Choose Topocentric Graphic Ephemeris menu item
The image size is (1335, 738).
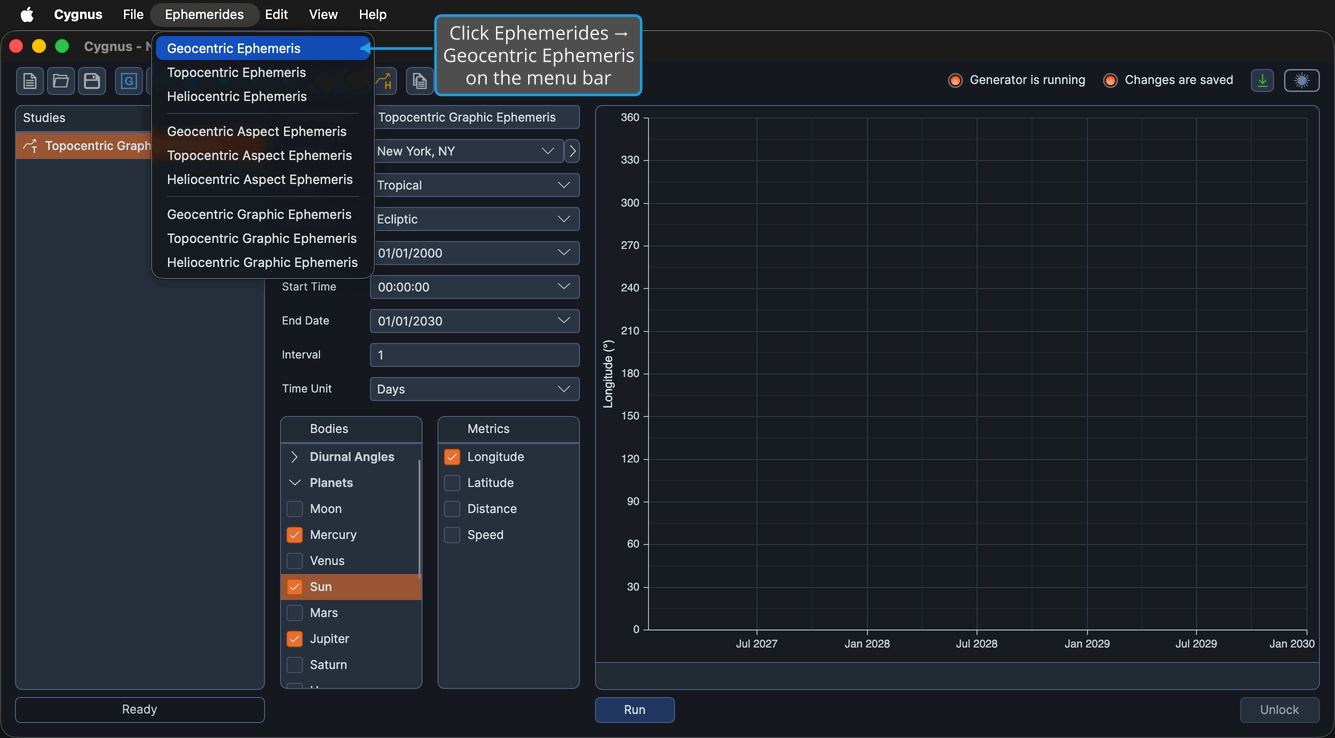pyautogui.click(x=262, y=238)
